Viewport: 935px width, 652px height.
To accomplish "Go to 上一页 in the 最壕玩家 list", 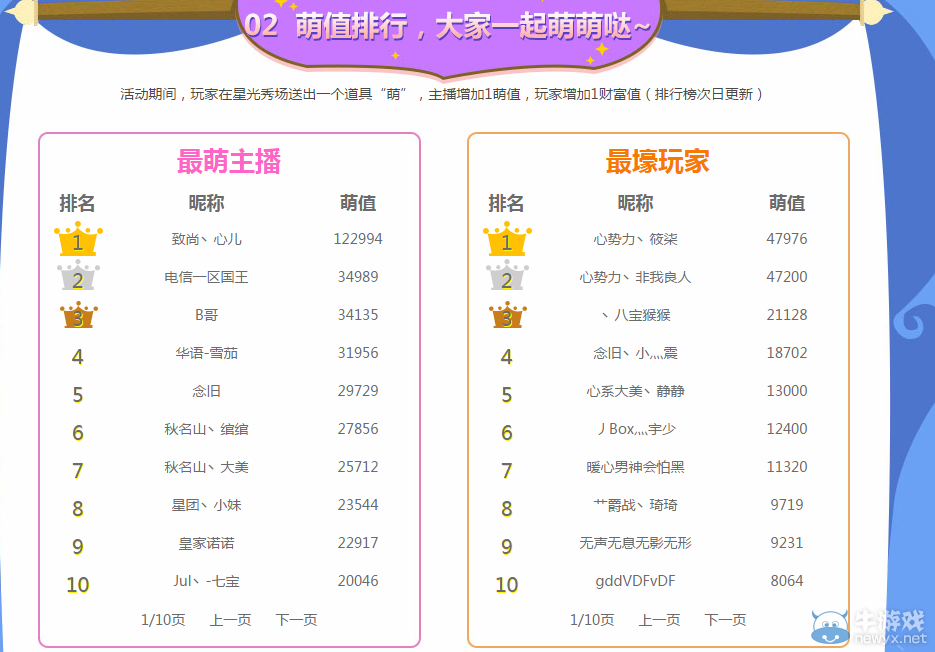I will click(659, 620).
